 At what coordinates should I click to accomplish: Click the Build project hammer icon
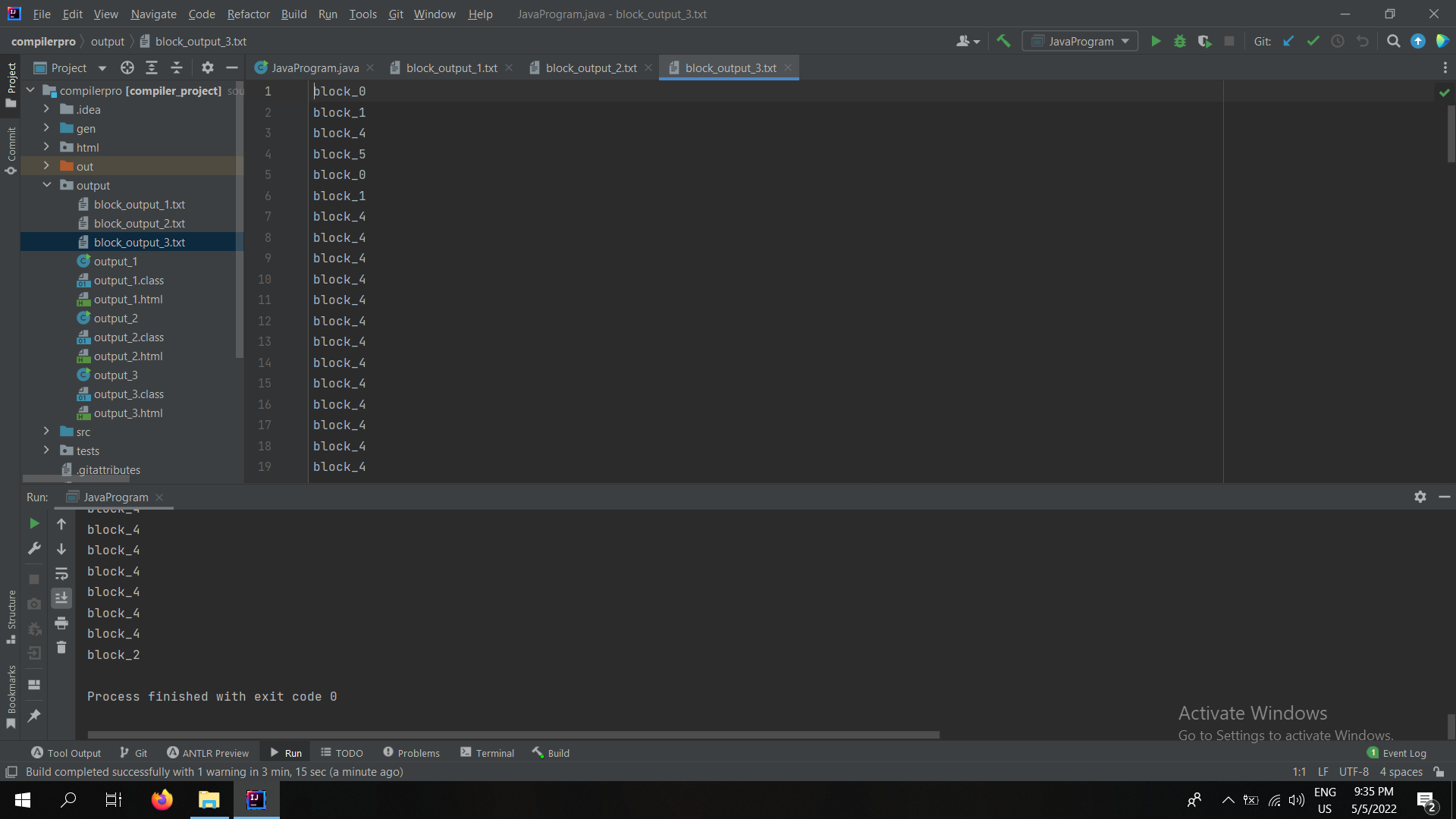tap(1003, 42)
